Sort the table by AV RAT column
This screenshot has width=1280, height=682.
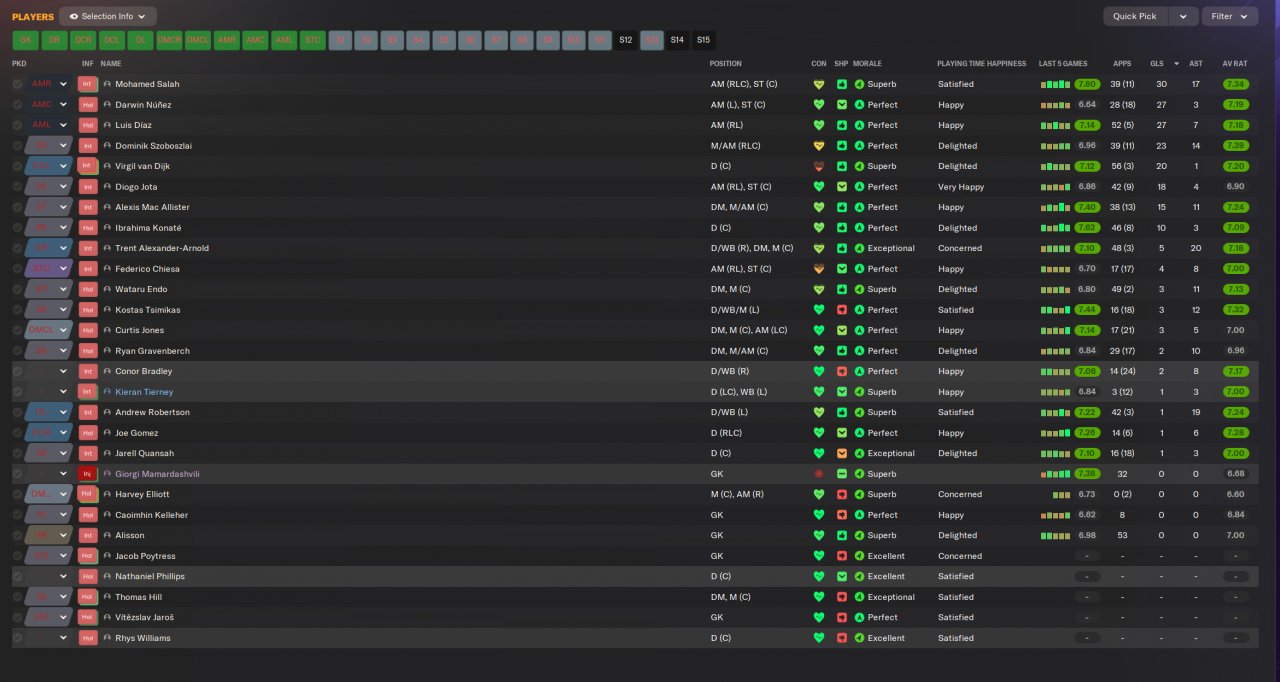click(x=1235, y=63)
